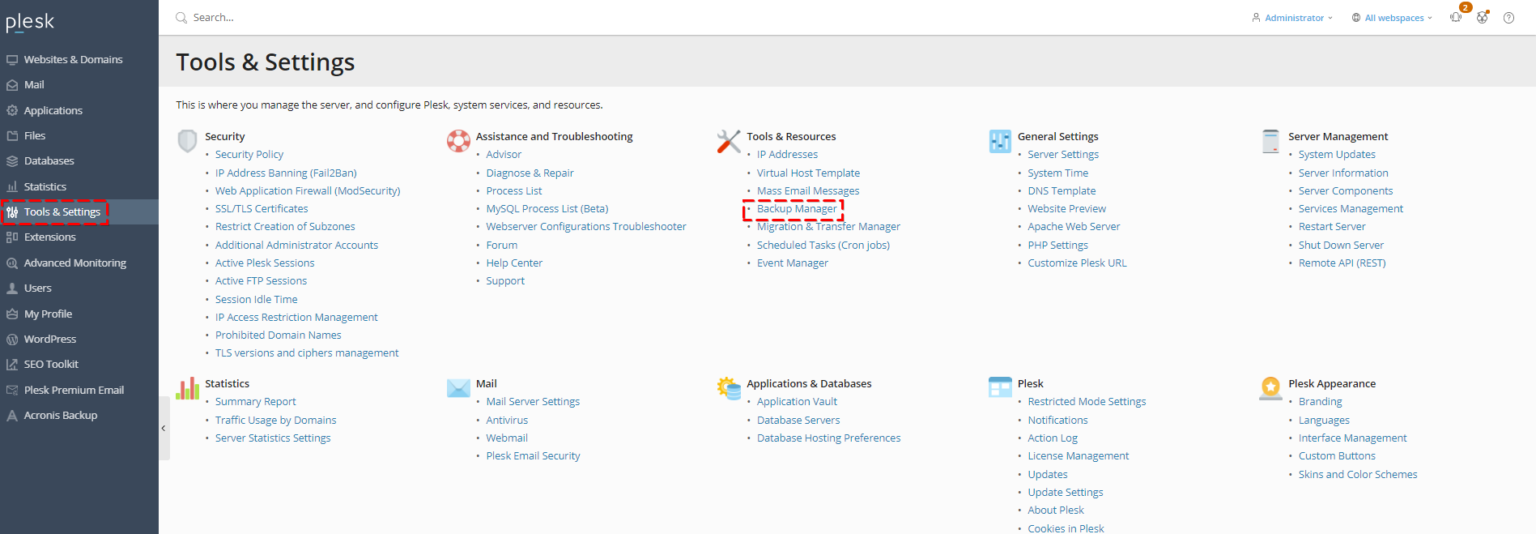Click the Mail envelope icon in content
Screen dimensions: 1536x534
click(x=458, y=388)
